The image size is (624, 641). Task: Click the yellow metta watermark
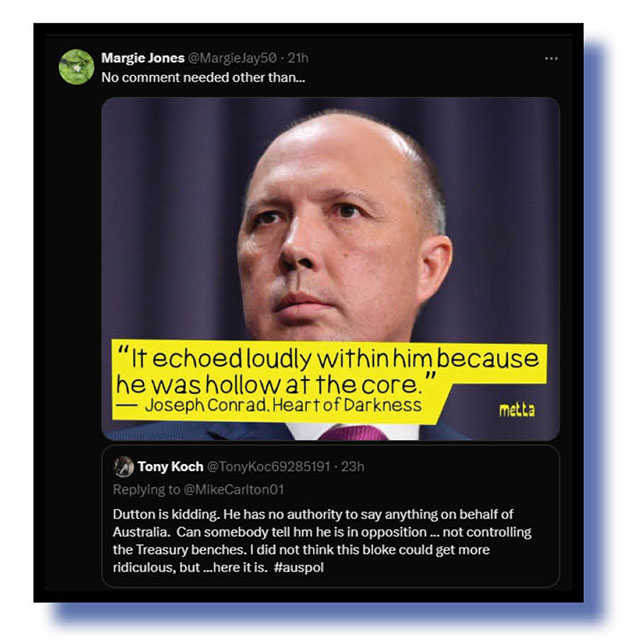point(516,410)
